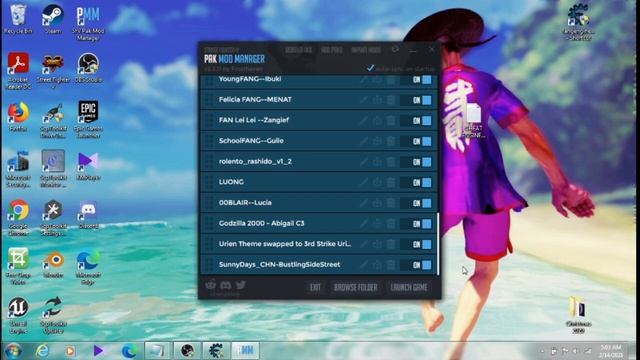Edit the Urien Theme mod entry

(363, 244)
